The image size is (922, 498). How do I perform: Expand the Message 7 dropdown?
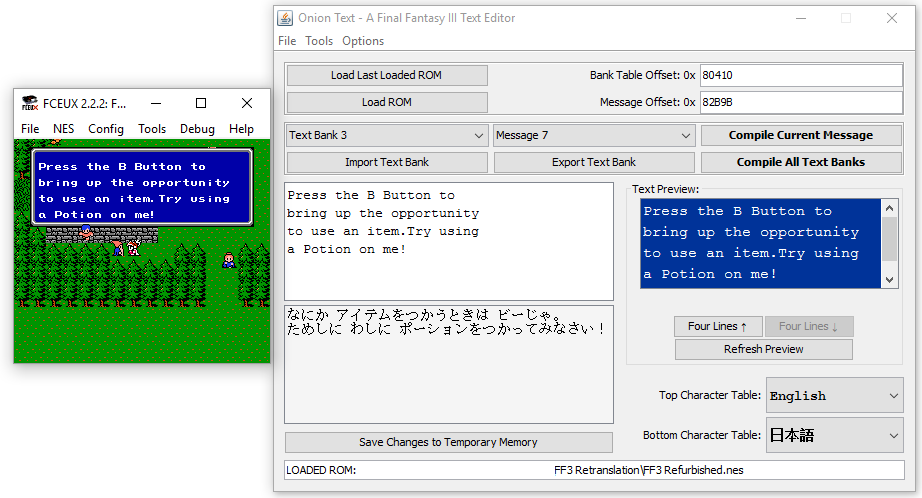coord(594,135)
